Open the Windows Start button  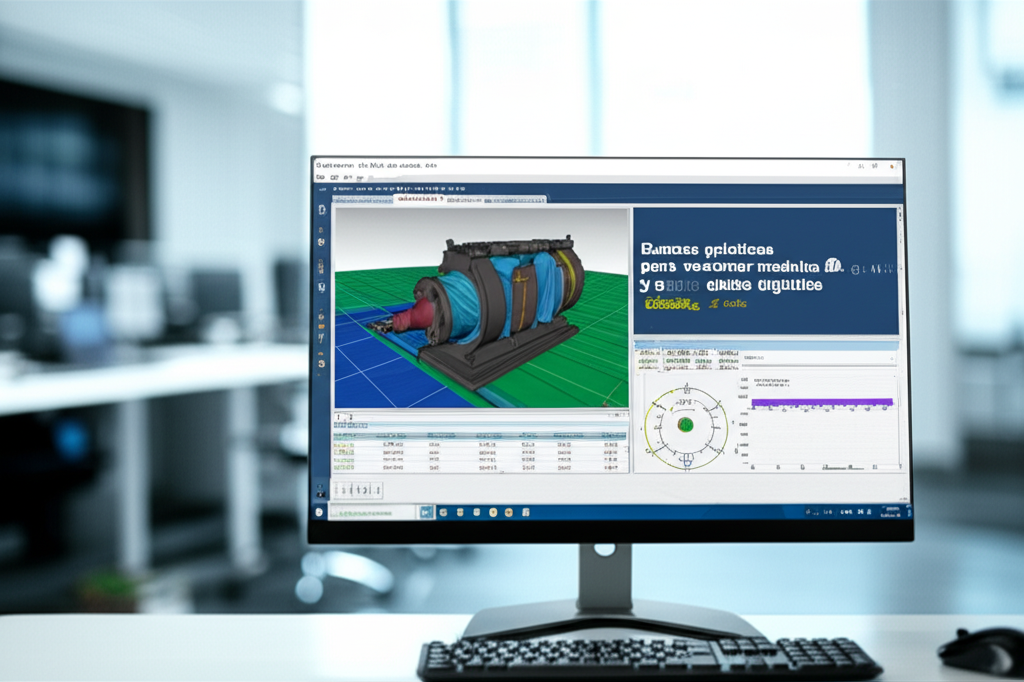tap(319, 512)
